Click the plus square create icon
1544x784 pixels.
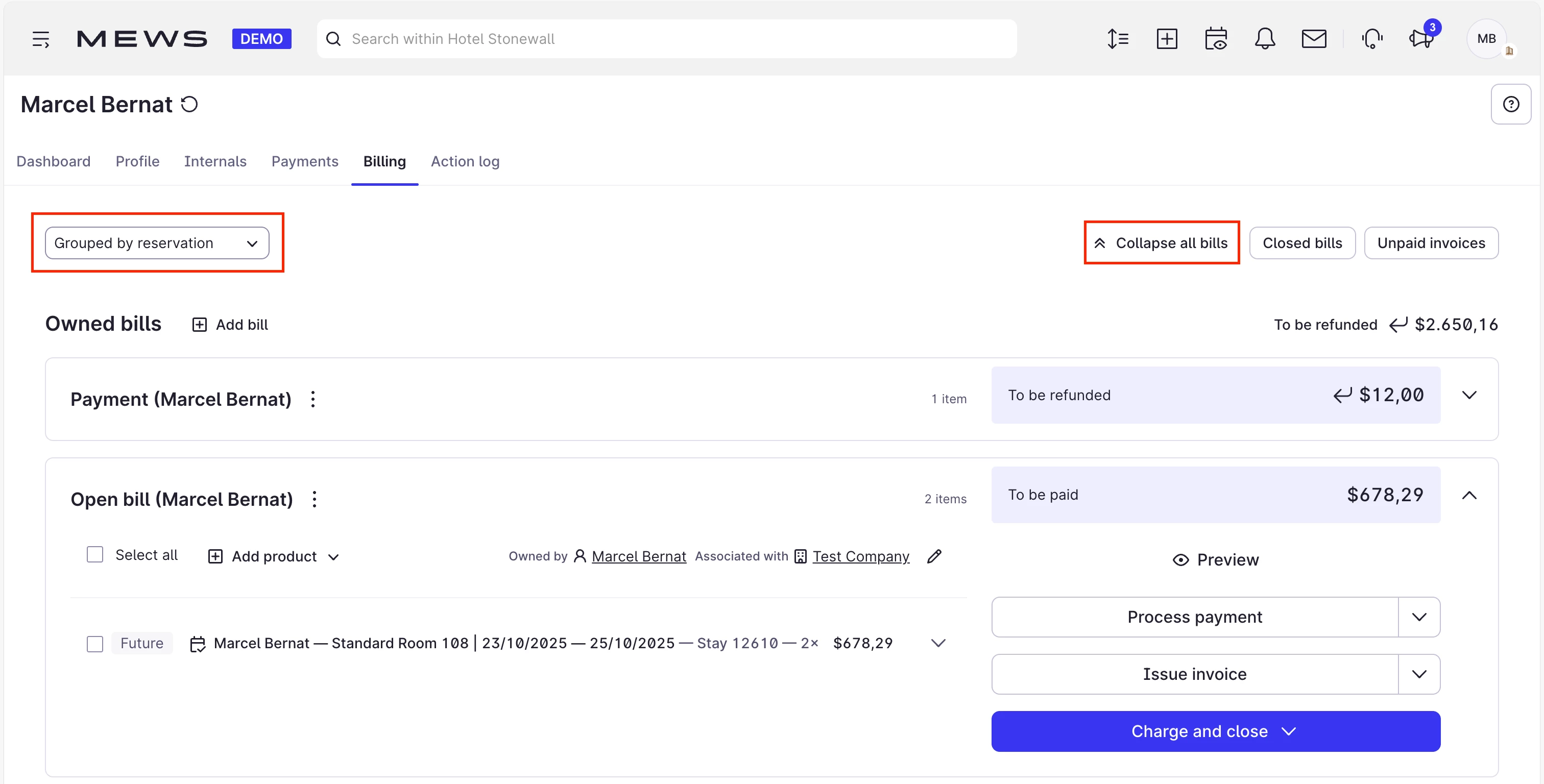(1166, 39)
